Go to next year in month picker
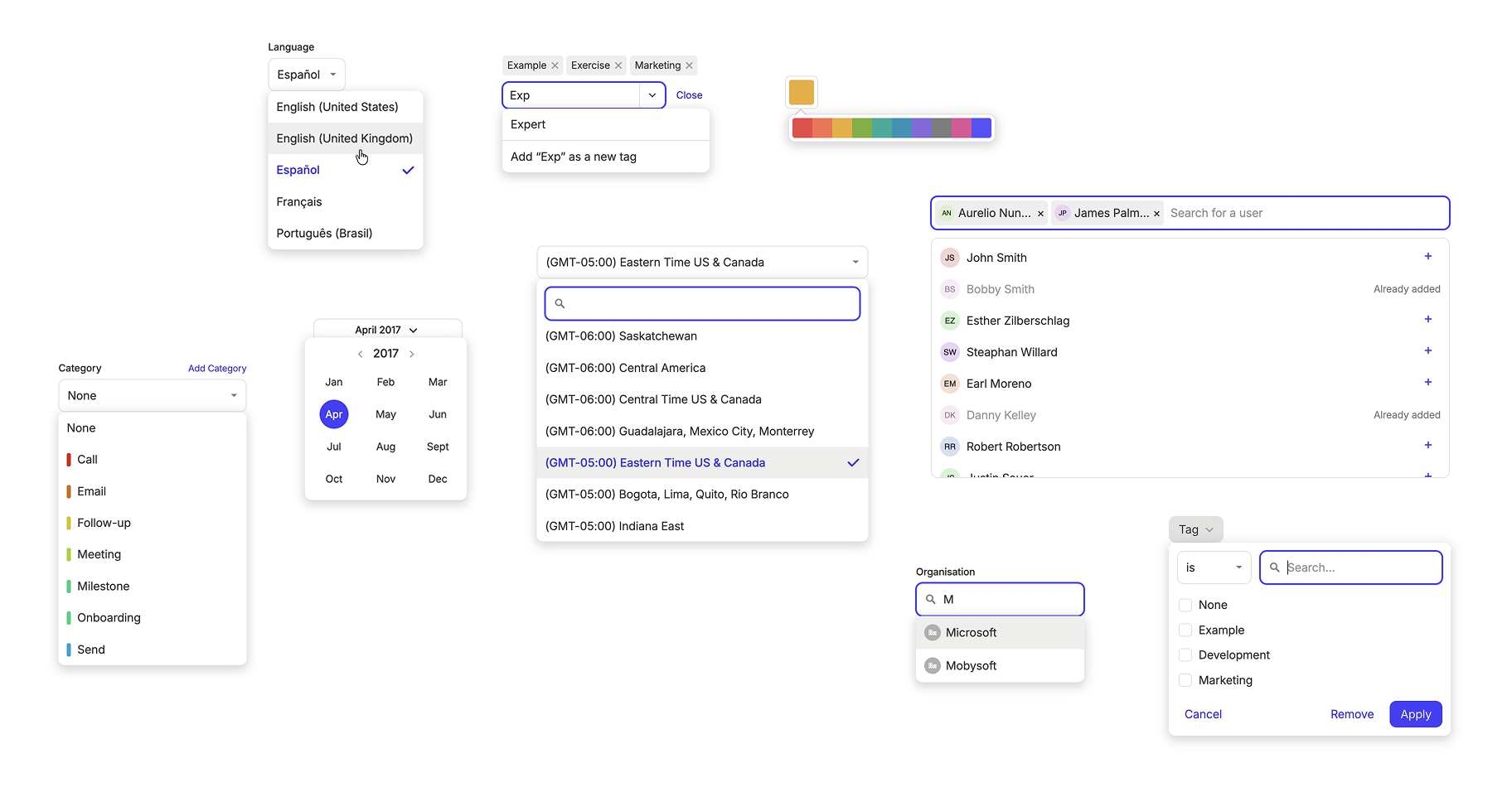1512x792 pixels. click(x=412, y=354)
